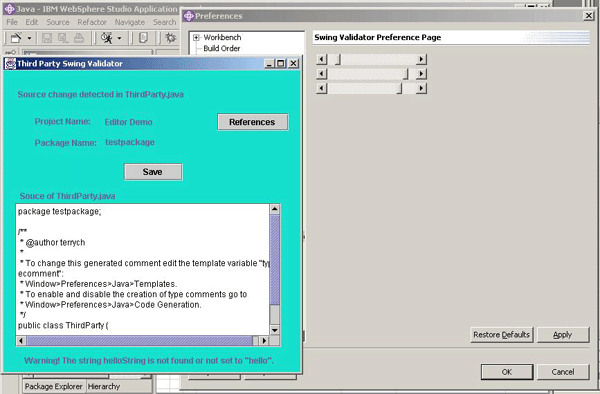Close the Preferences dialog with X
This screenshot has height=394, width=600.
click(x=589, y=16)
